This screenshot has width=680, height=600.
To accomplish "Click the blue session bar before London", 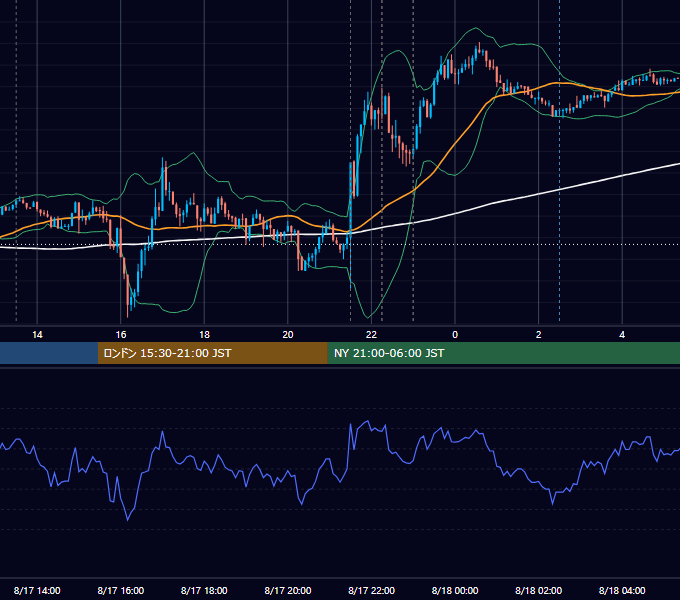I will pyautogui.click(x=49, y=353).
